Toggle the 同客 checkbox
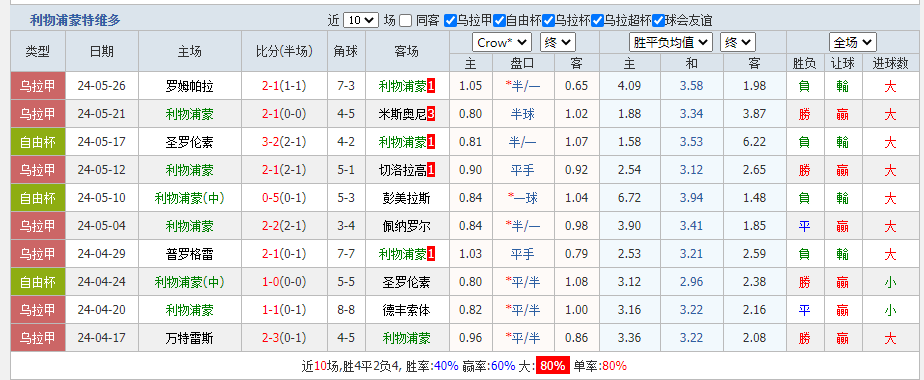Viewport: 924px width, 380px height. pyautogui.click(x=405, y=21)
